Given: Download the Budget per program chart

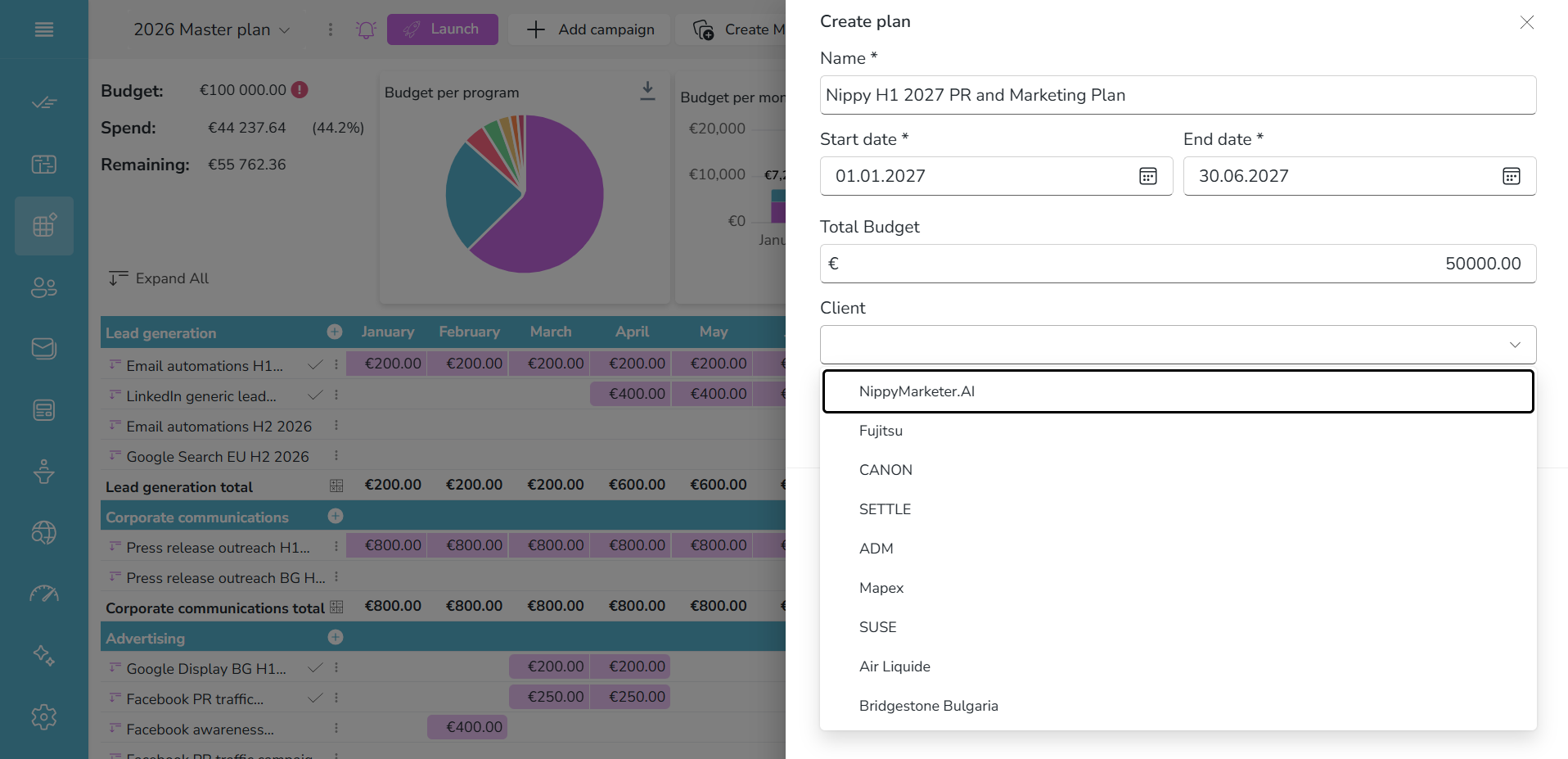Looking at the screenshot, I should [647, 91].
